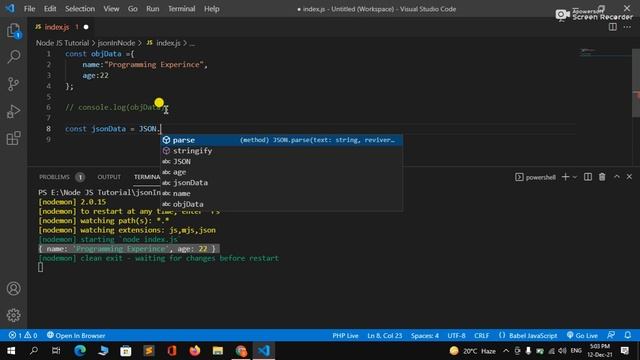Open the Run and Debug view
Screen dimensions: 640x360
point(13,111)
